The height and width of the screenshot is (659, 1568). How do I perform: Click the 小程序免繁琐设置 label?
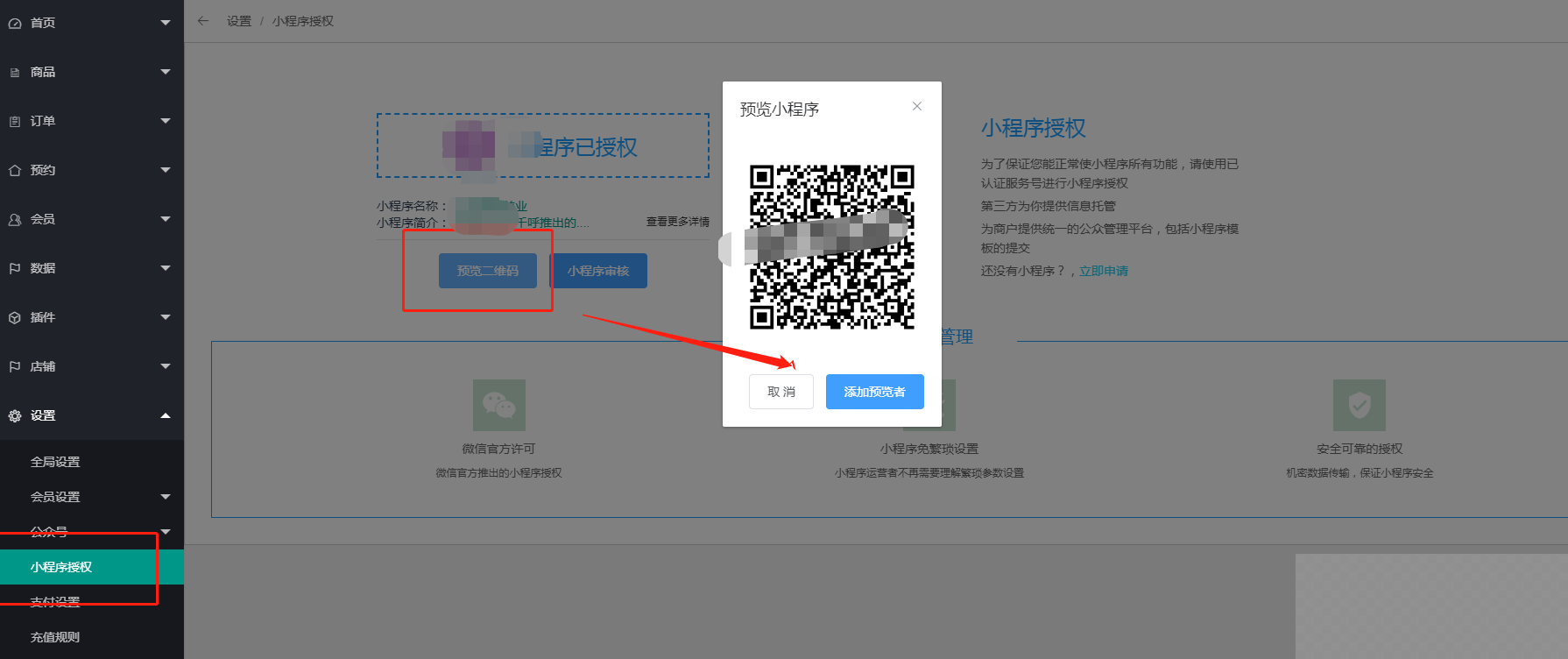point(929,449)
